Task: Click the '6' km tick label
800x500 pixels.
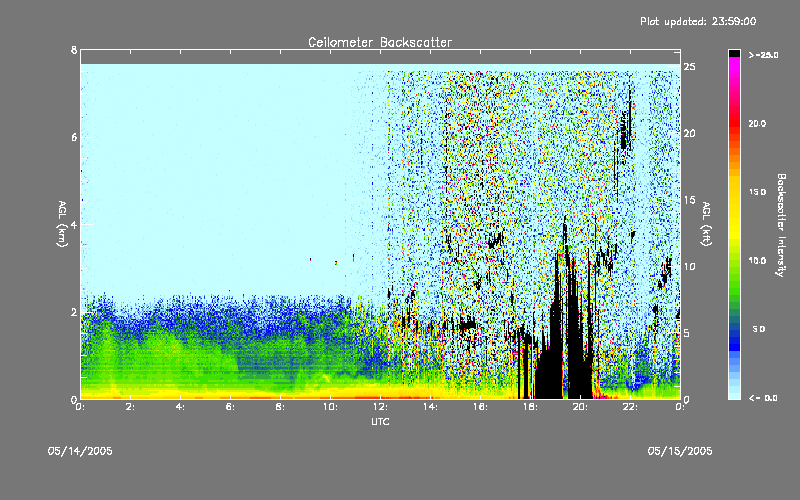Action: click(74, 137)
